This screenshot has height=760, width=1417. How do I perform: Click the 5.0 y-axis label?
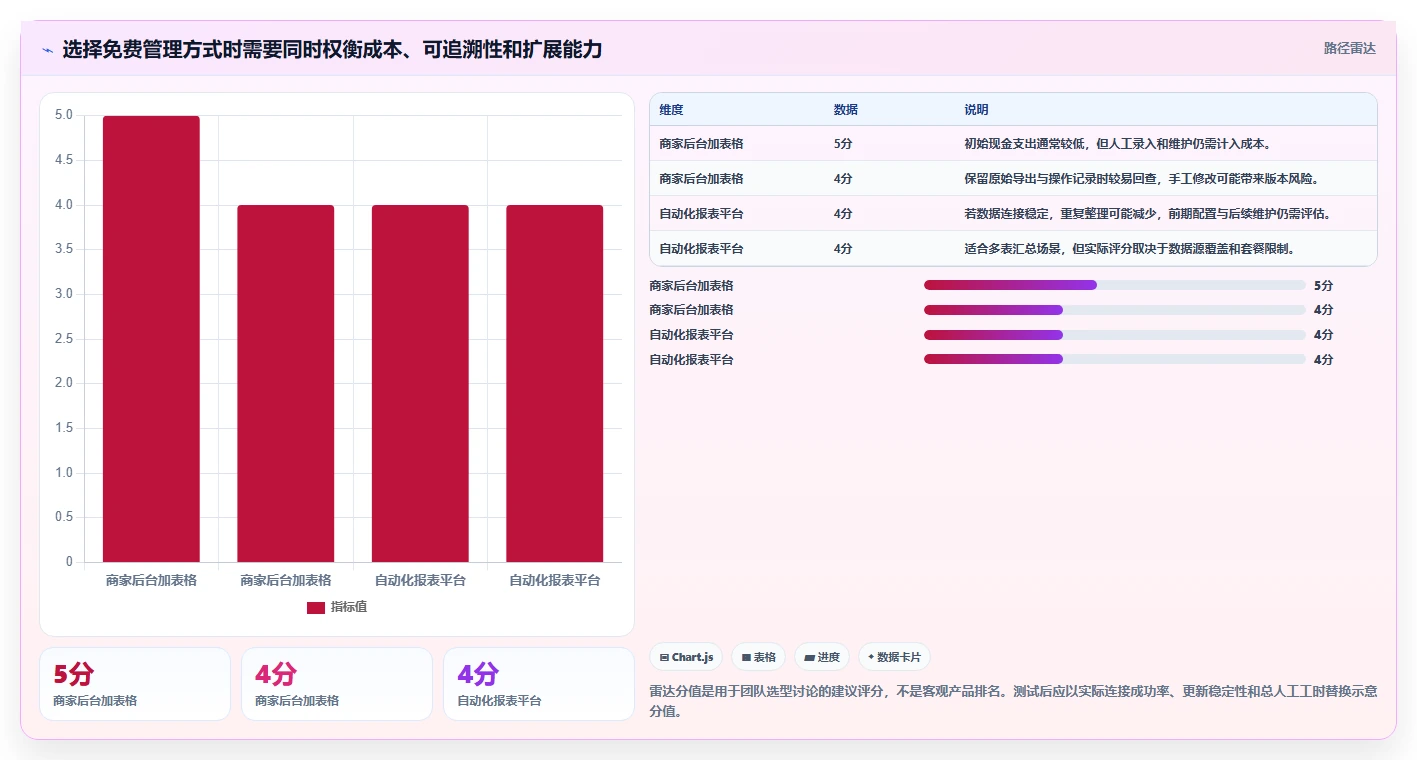63,115
